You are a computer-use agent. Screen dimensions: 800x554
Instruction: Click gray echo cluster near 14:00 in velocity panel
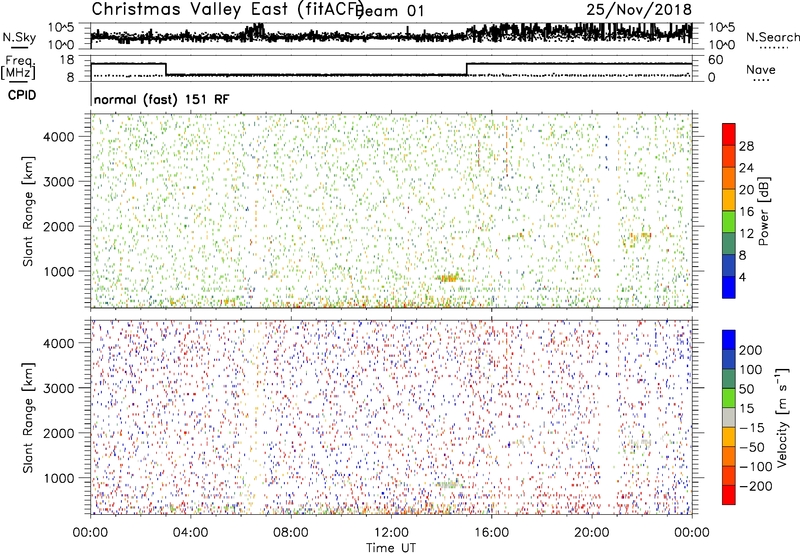tap(448, 484)
